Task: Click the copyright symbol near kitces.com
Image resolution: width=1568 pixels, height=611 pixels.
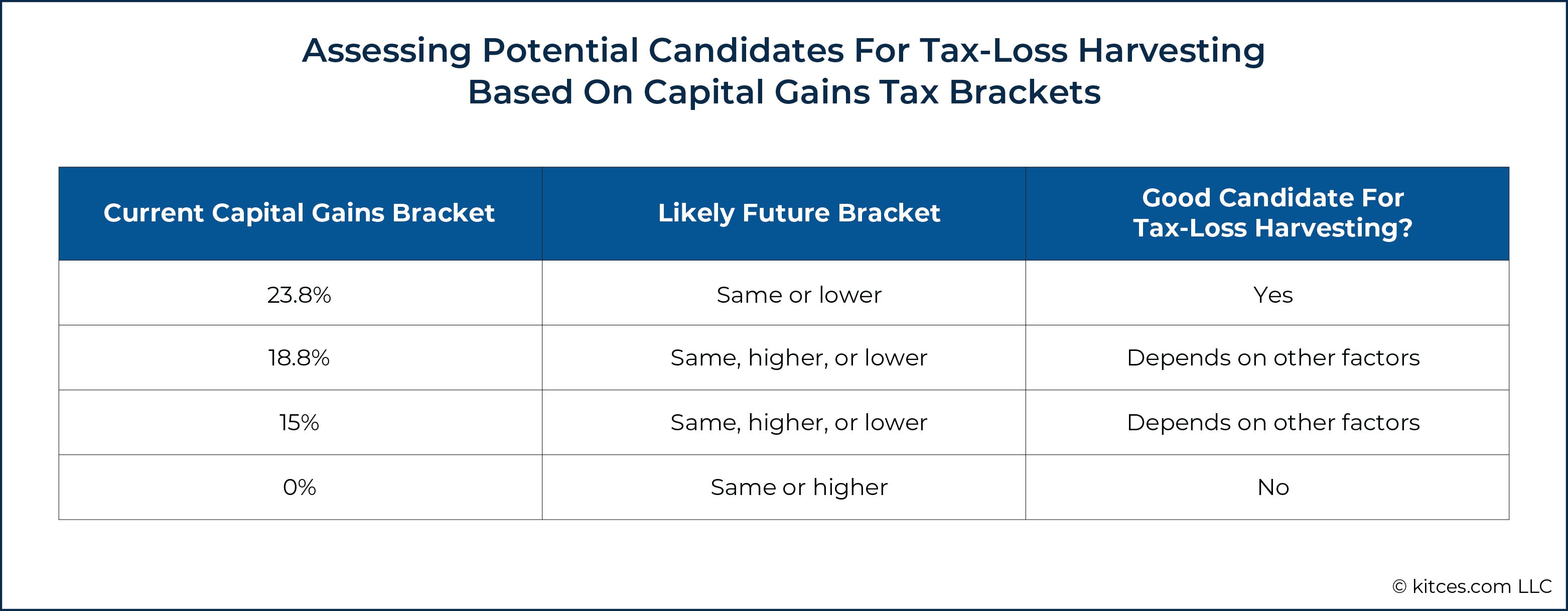Action: pos(1399,586)
